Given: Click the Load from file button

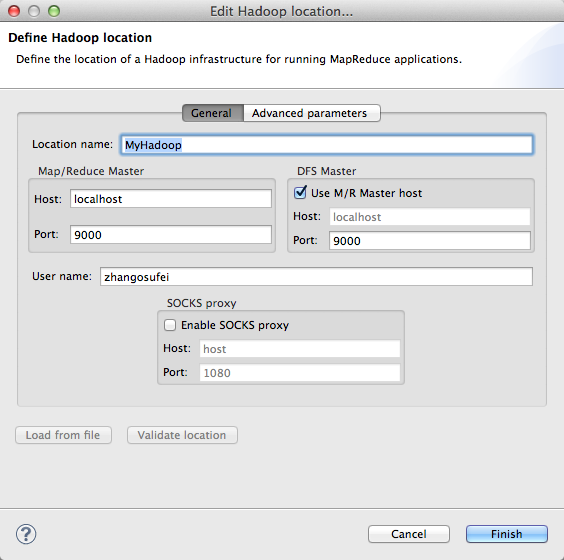Looking at the screenshot, I should pos(63,435).
